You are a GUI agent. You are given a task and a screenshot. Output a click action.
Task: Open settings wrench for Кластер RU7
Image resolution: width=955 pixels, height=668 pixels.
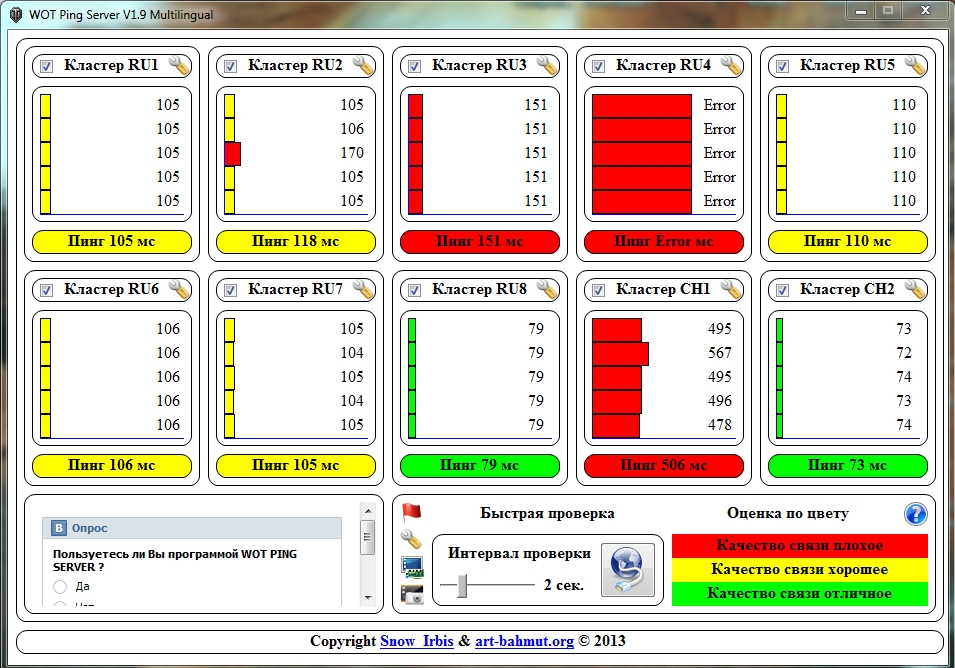[363, 289]
